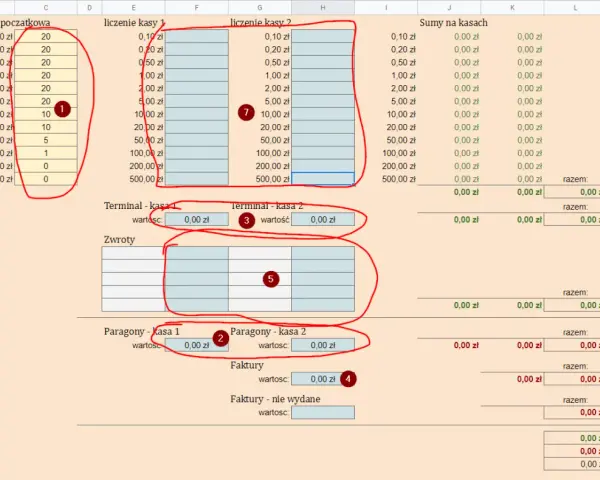Screen dimensions: 600x480
Task: Click liczenie kasy 1 field for 500,00 zł
Action: tap(197, 179)
